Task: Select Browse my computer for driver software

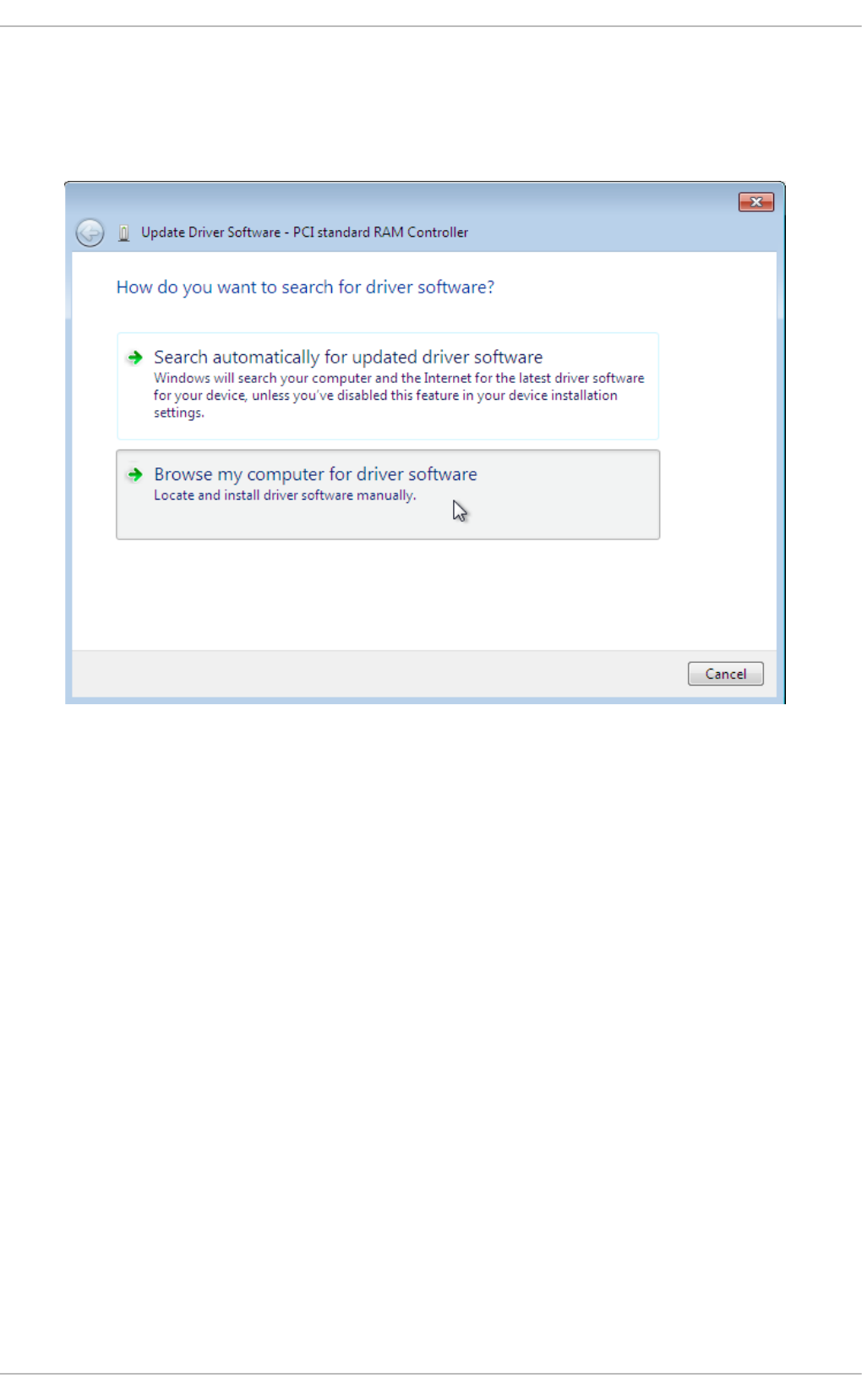Action: tap(387, 495)
